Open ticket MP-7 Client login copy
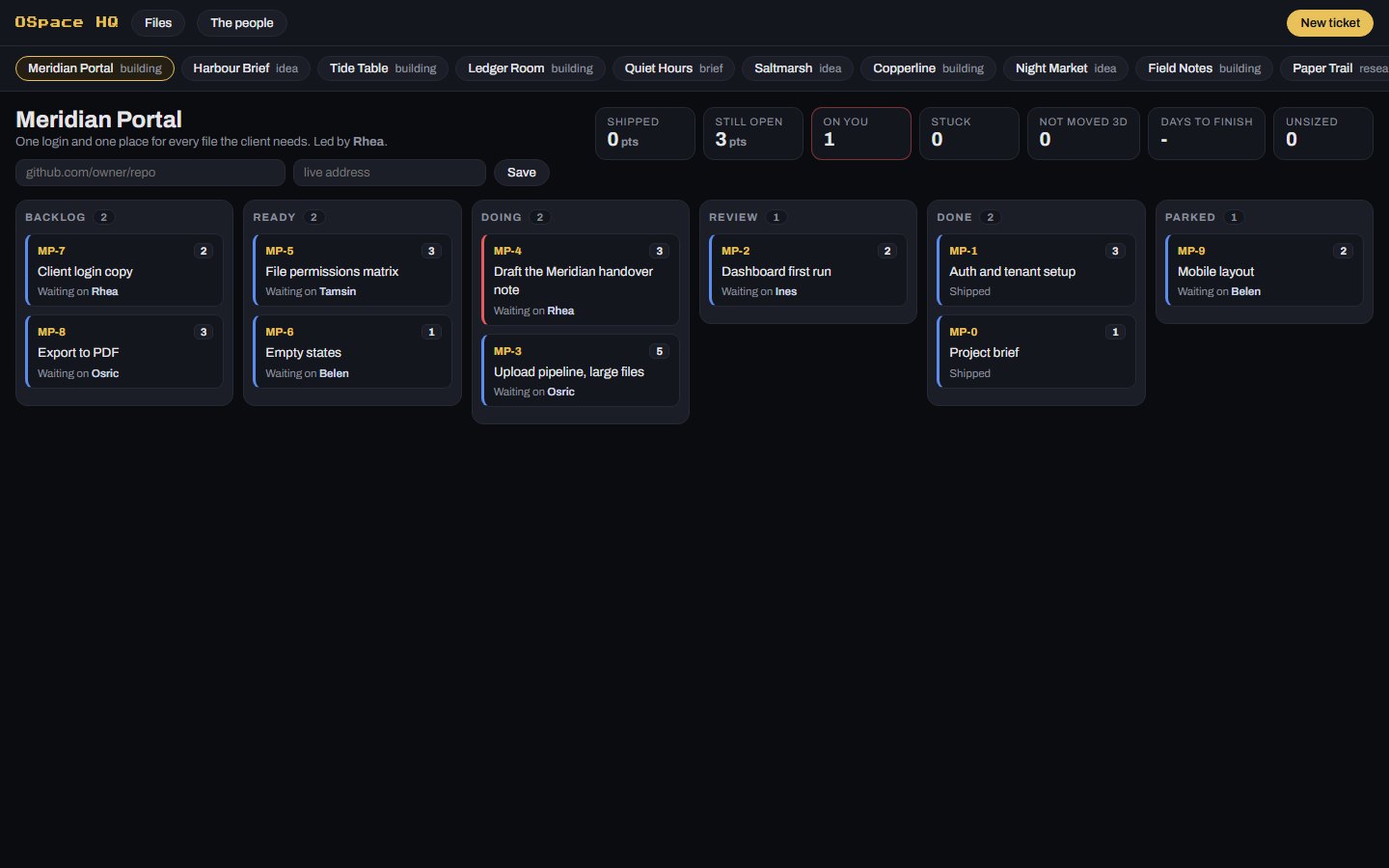Screen dimensions: 1389x868 [x=124, y=270]
